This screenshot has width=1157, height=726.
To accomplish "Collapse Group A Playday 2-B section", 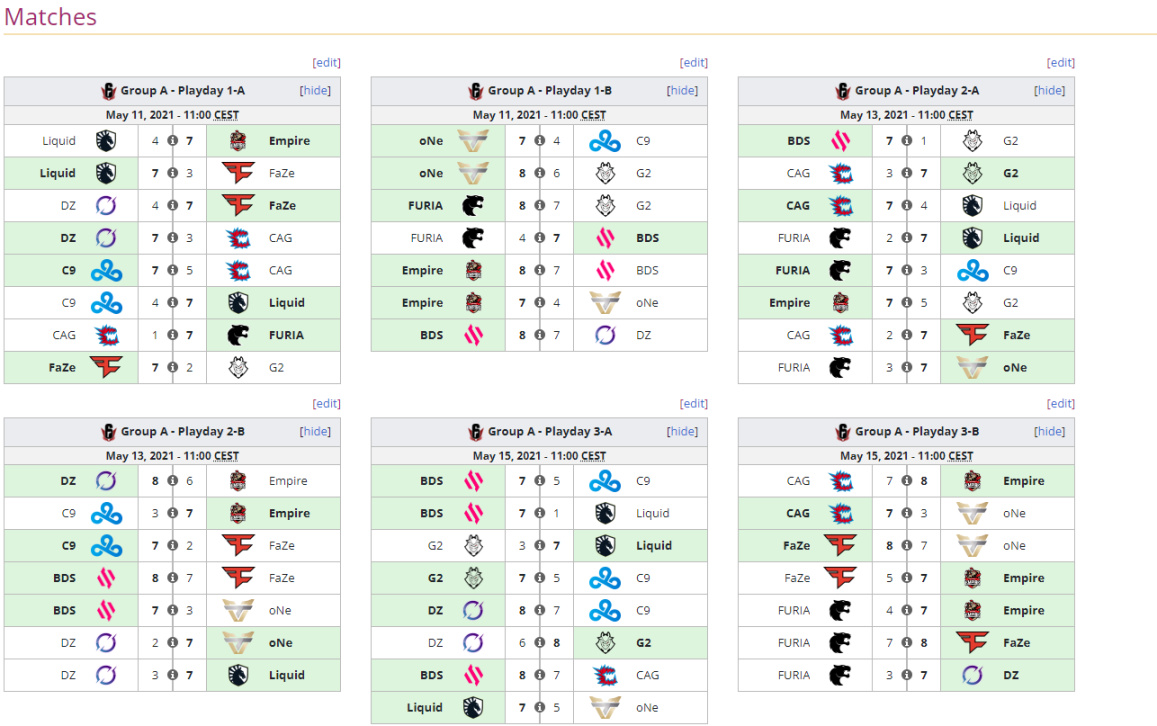I will point(316,432).
